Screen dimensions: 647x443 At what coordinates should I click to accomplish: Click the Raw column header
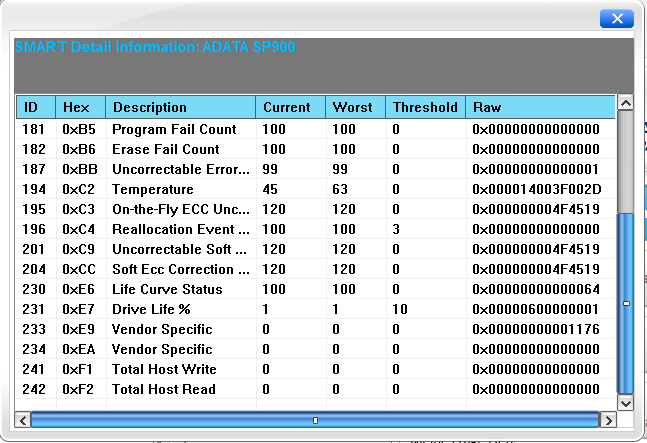click(540, 107)
